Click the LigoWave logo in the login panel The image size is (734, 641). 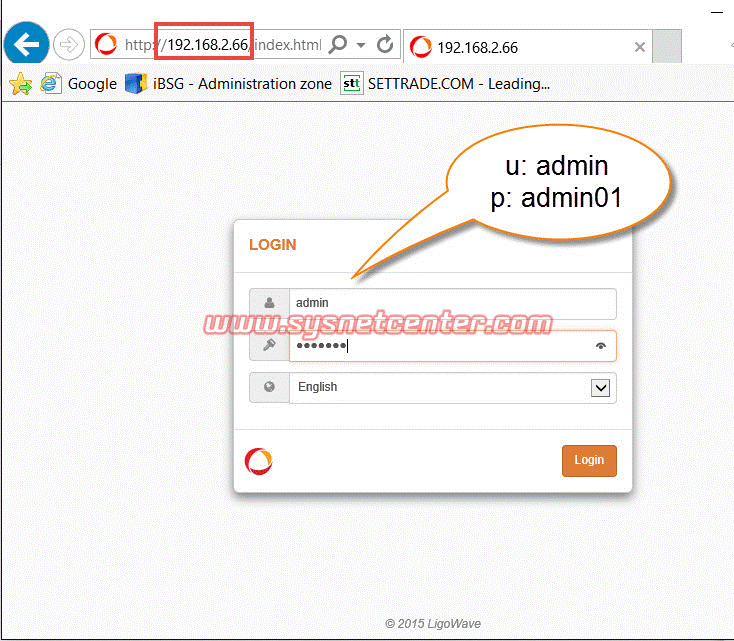click(258, 461)
